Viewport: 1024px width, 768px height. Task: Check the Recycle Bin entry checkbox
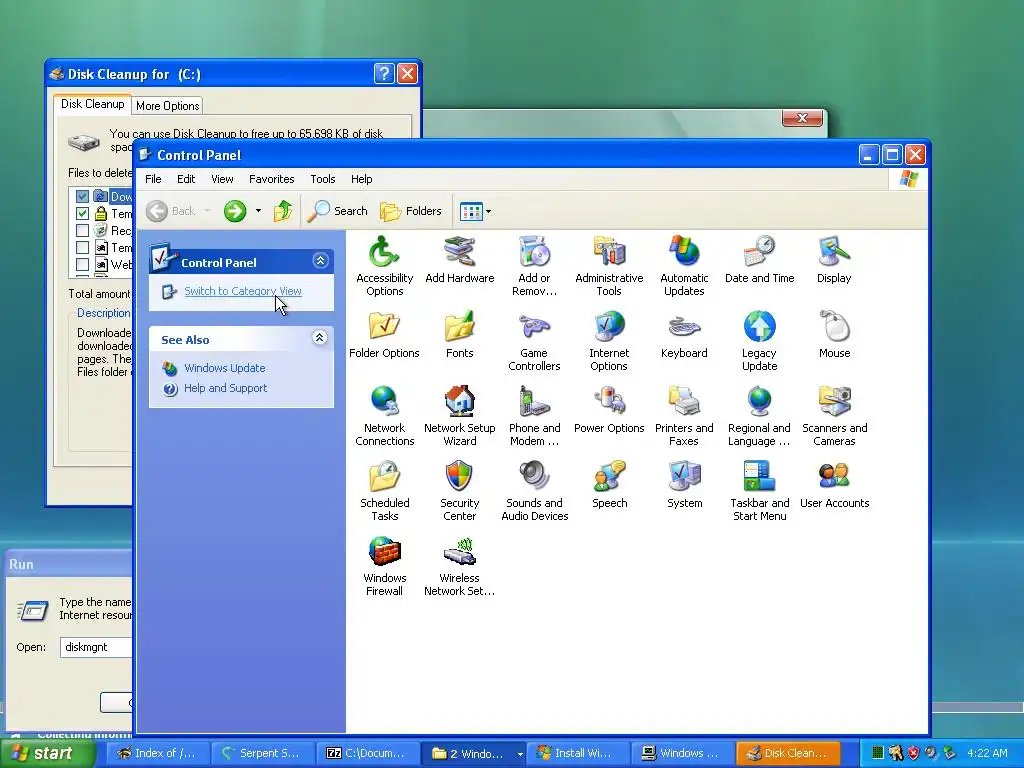(82, 231)
